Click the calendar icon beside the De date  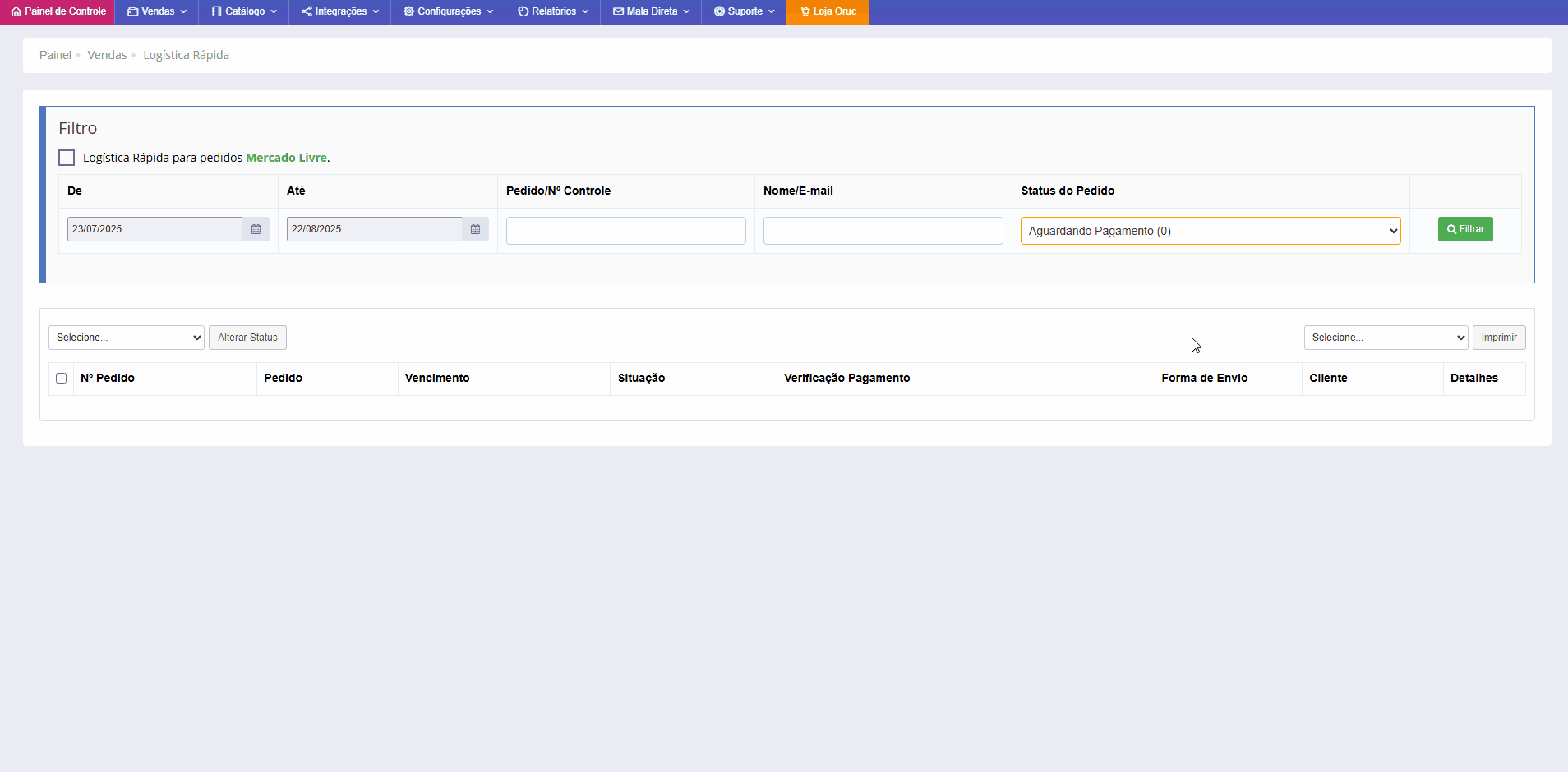point(256,229)
